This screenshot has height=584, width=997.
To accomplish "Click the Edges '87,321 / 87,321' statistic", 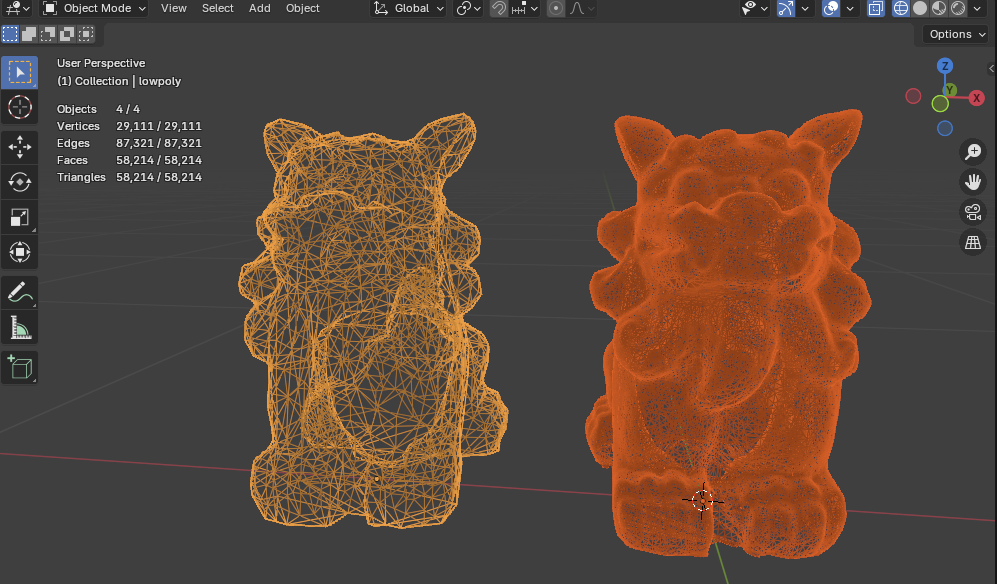I will (x=159, y=143).
